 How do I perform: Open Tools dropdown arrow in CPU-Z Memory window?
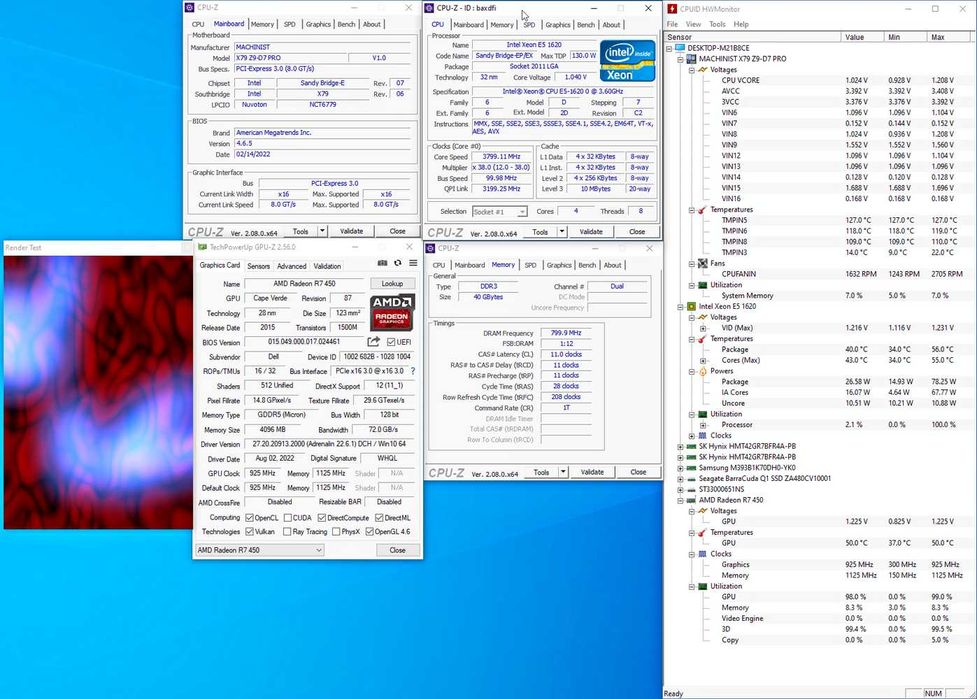point(563,472)
